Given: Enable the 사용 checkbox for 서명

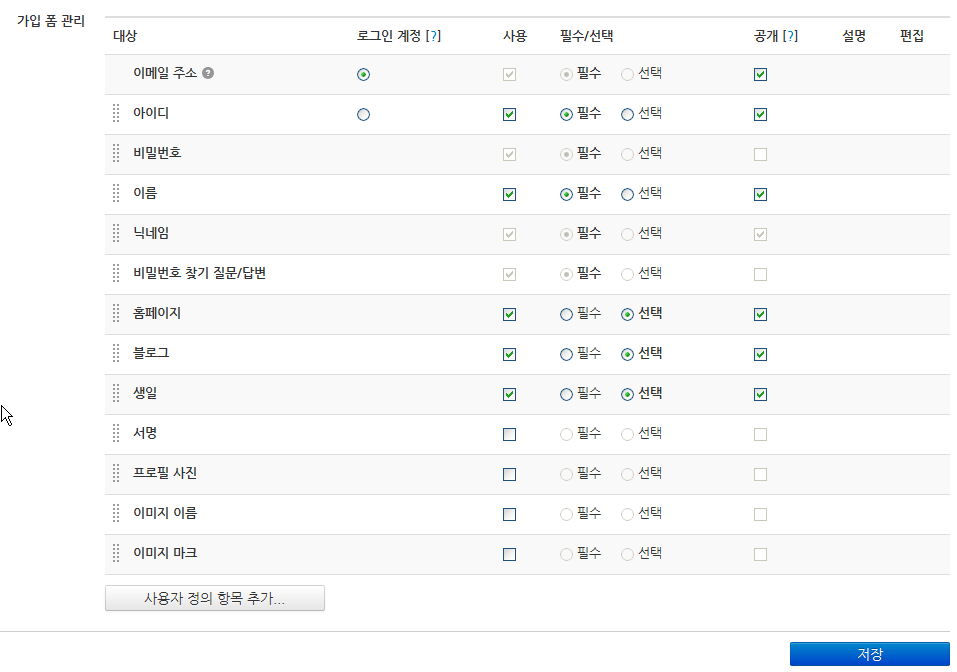Looking at the screenshot, I should pyautogui.click(x=509, y=433).
